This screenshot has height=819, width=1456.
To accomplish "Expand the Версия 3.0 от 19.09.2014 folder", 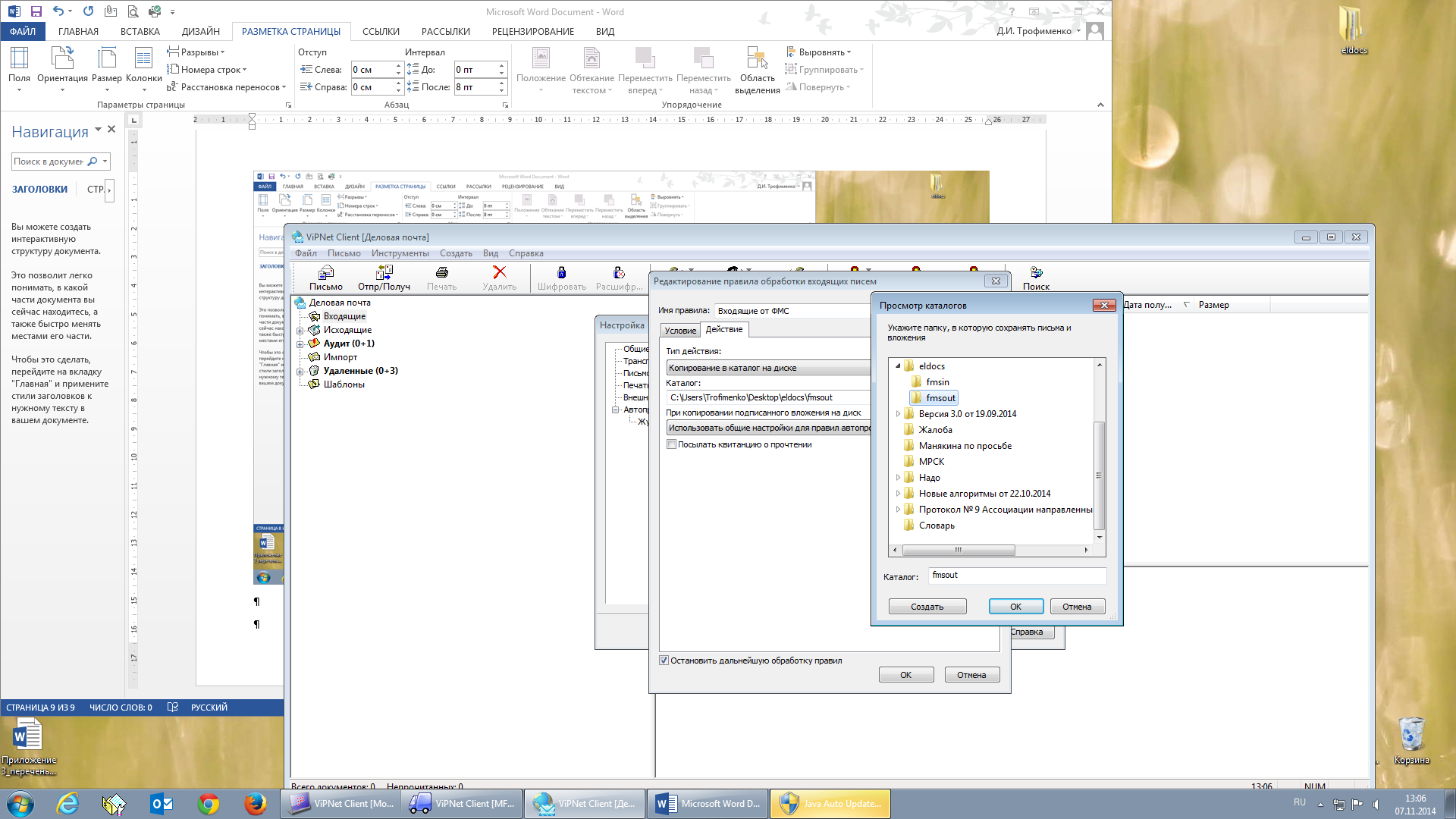I will click(898, 414).
